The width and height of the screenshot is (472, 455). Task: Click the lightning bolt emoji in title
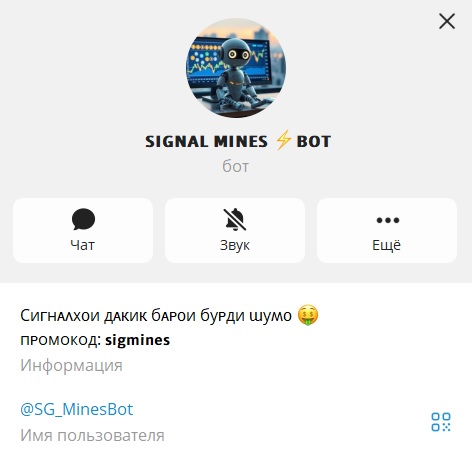(x=283, y=141)
